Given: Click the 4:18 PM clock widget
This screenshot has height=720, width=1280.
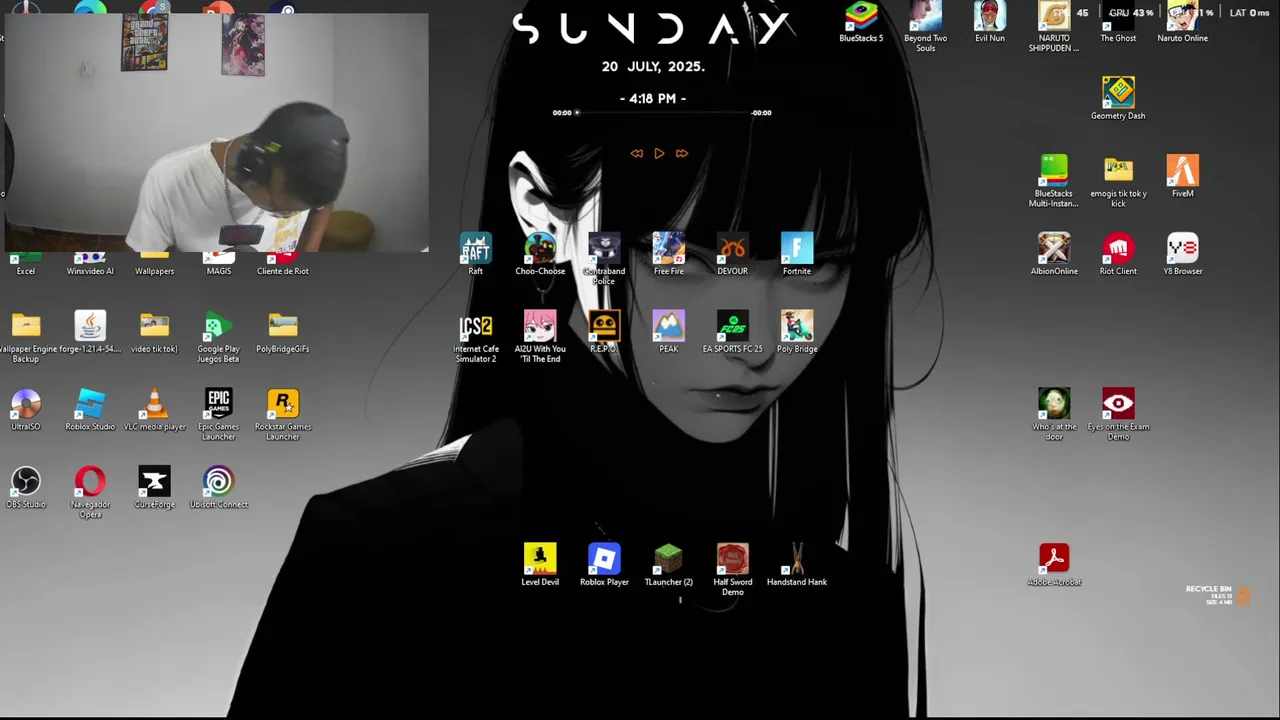Looking at the screenshot, I should click(653, 98).
